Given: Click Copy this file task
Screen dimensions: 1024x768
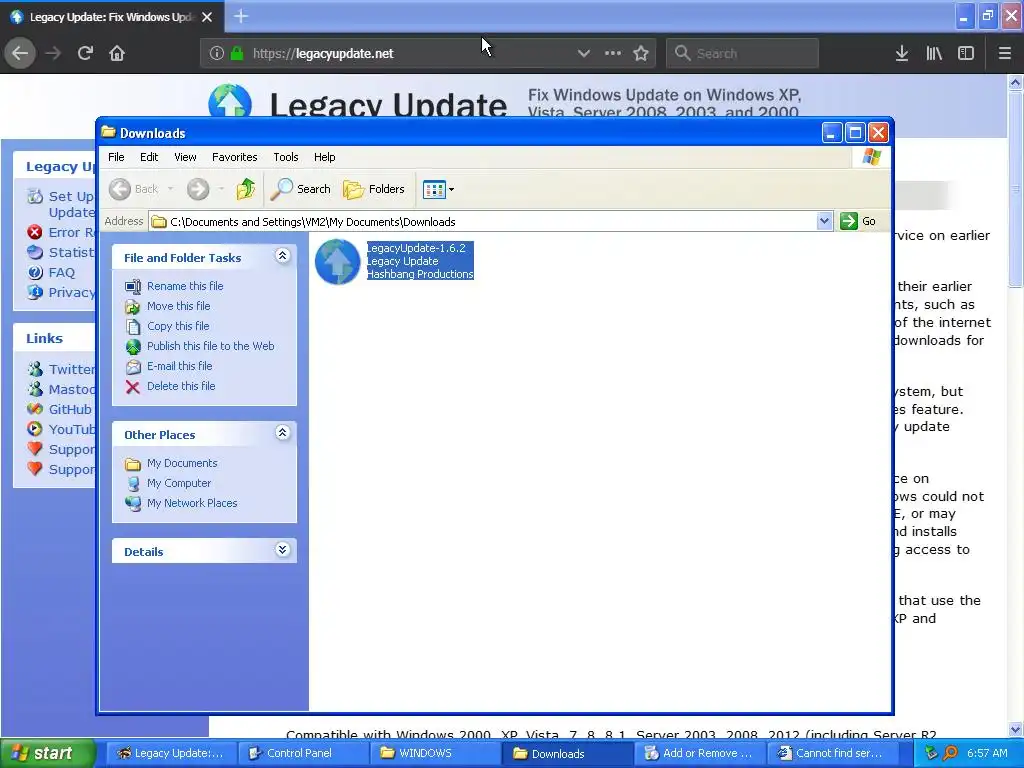Looking at the screenshot, I should 178,326.
